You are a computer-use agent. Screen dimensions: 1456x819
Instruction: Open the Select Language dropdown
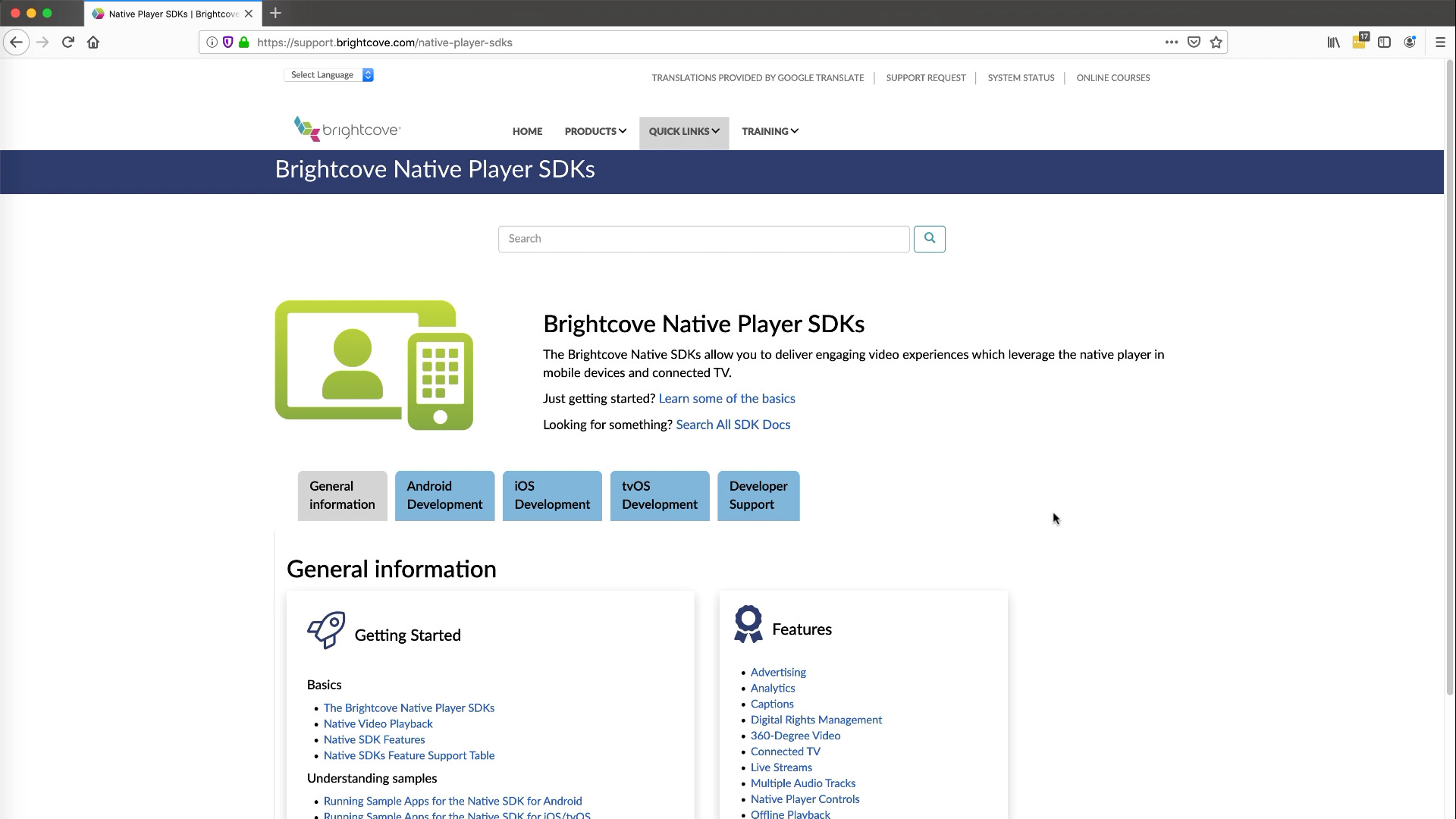coord(329,75)
